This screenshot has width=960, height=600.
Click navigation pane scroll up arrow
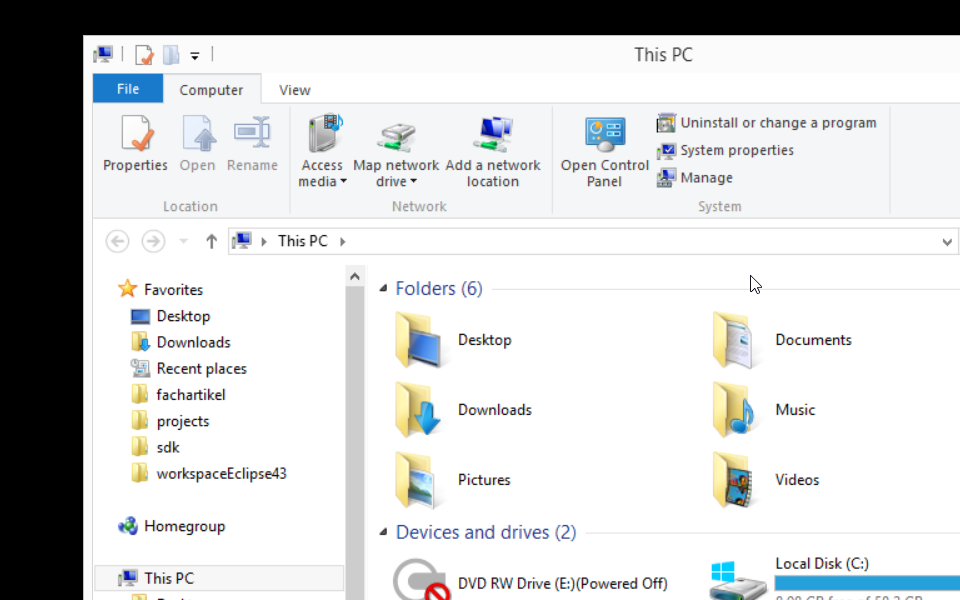(354, 276)
